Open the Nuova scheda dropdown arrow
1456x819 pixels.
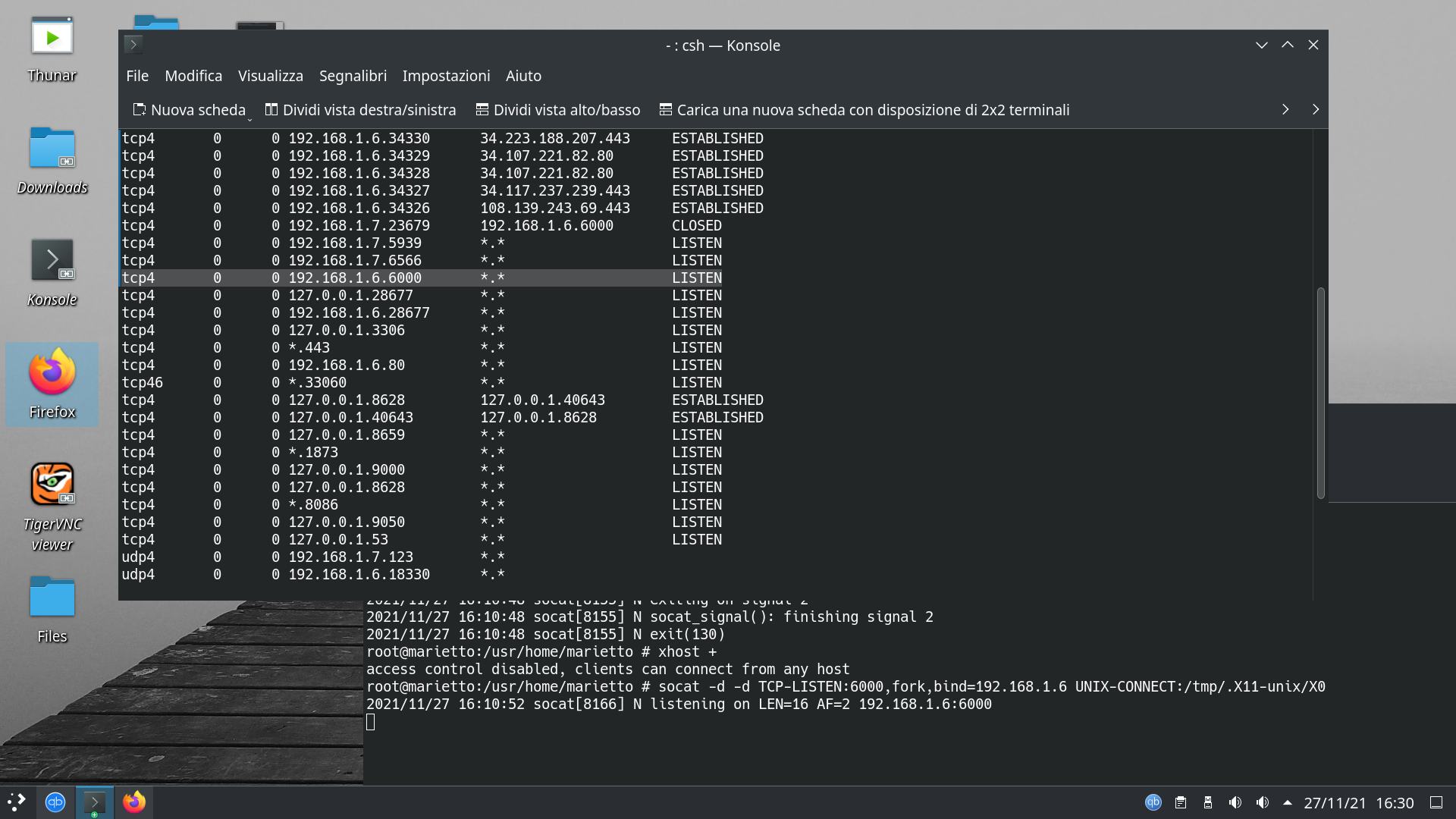249,119
